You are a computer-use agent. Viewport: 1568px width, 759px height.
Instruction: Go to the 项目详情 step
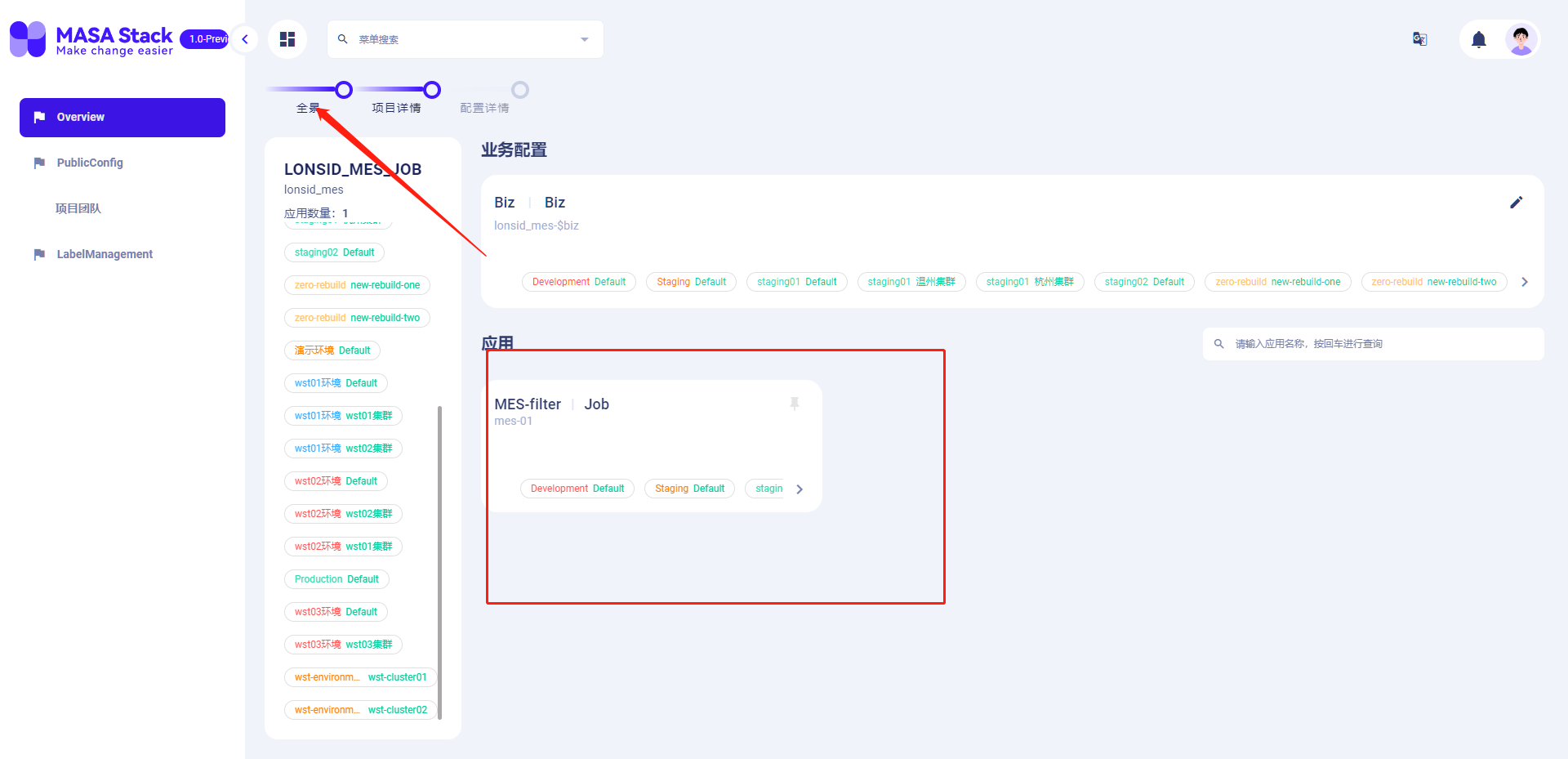point(396,108)
